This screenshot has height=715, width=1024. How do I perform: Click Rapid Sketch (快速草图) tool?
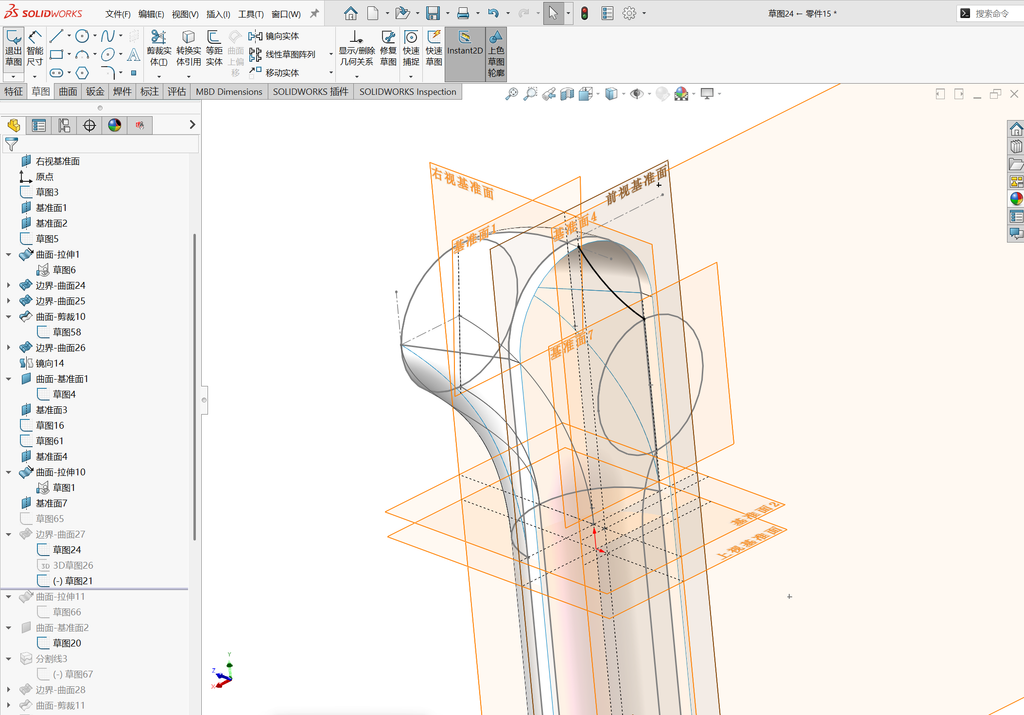pyautogui.click(x=434, y=49)
